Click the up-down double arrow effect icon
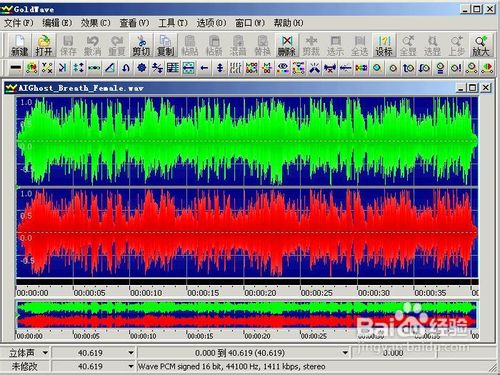The image size is (500, 375). (220, 68)
